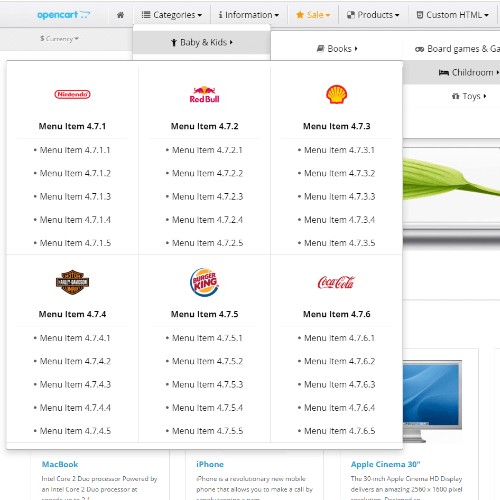Select Menu Item 4.7.2.3
The width and height of the screenshot is (500, 500).
(x=204, y=197)
